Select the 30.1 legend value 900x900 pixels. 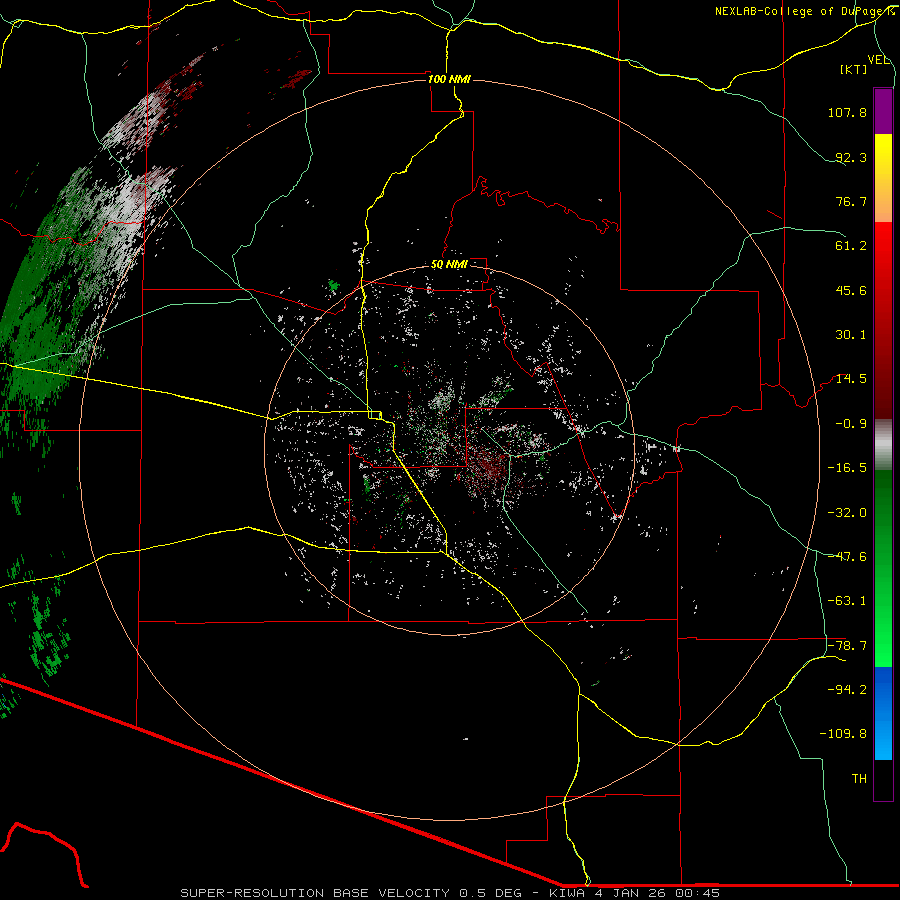click(851, 335)
